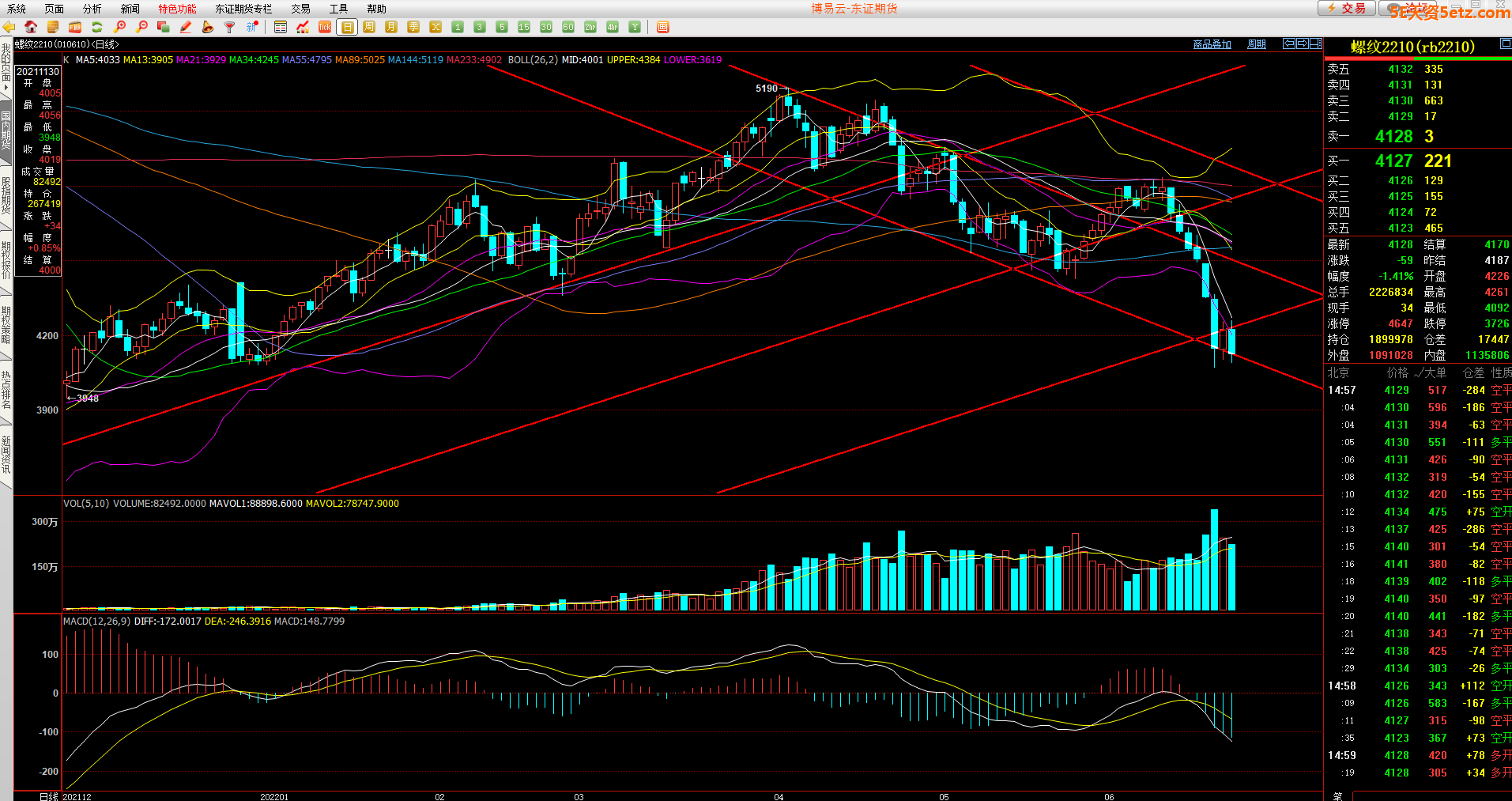
Task: Toggle the quarterly 季 period
Action: (x=413, y=27)
